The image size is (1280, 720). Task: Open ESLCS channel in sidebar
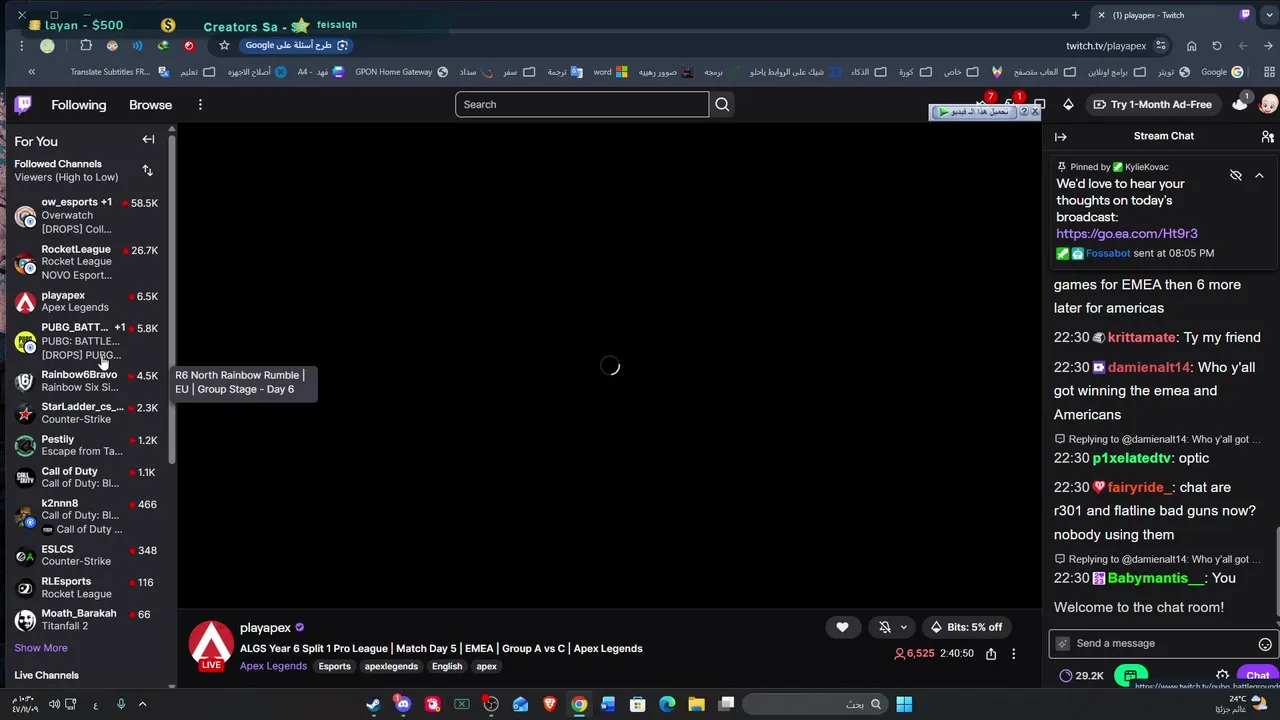85,555
